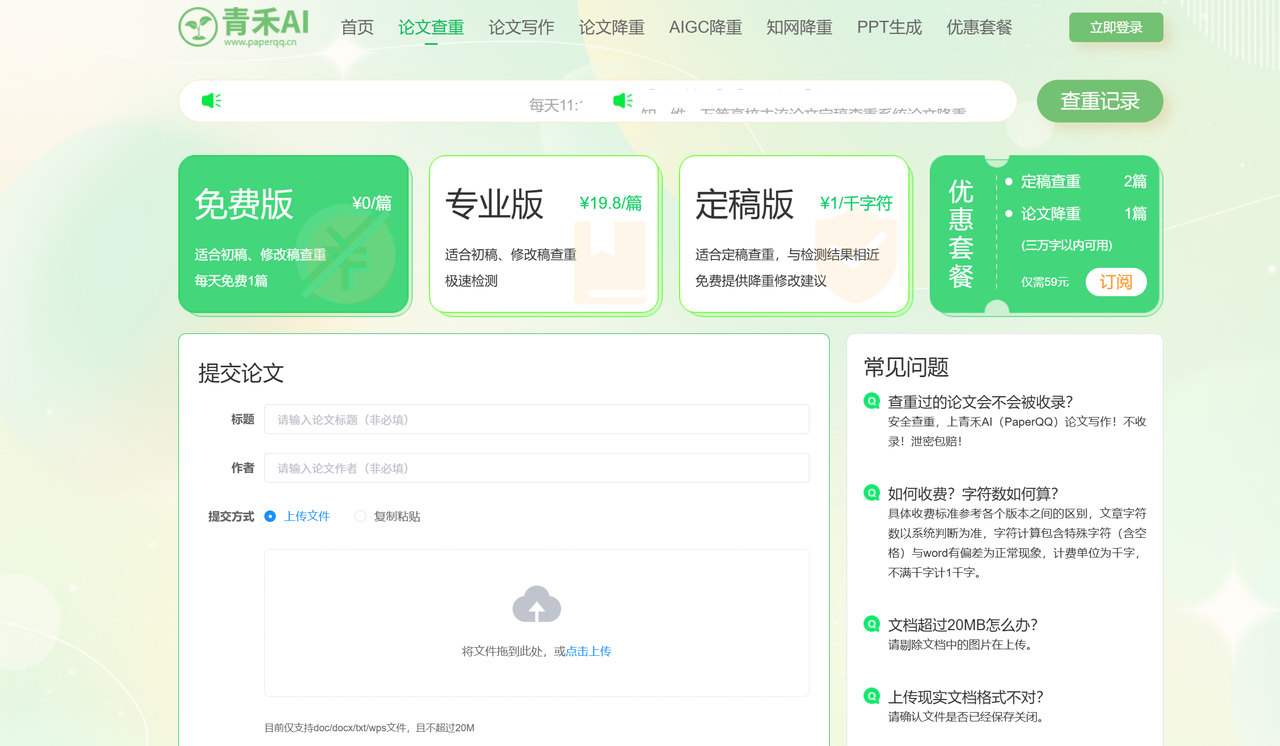
Task: Open the 论文降重 nav item
Action: tap(611, 27)
